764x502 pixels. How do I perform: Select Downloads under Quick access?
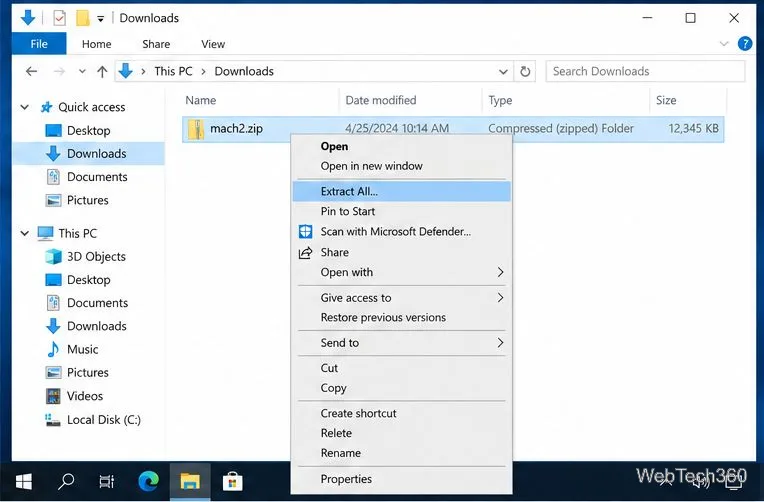pyautogui.click(x=96, y=154)
